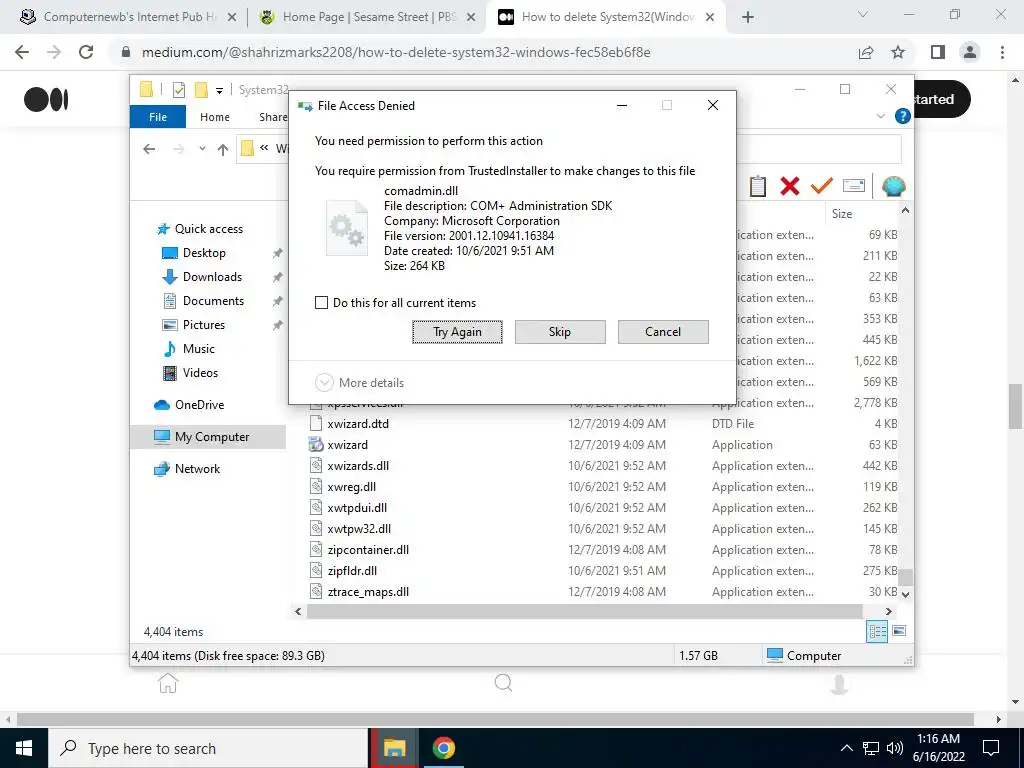Click Skip in the File Access Denied dialog
Image resolution: width=1024 pixels, height=768 pixels.
(x=560, y=332)
